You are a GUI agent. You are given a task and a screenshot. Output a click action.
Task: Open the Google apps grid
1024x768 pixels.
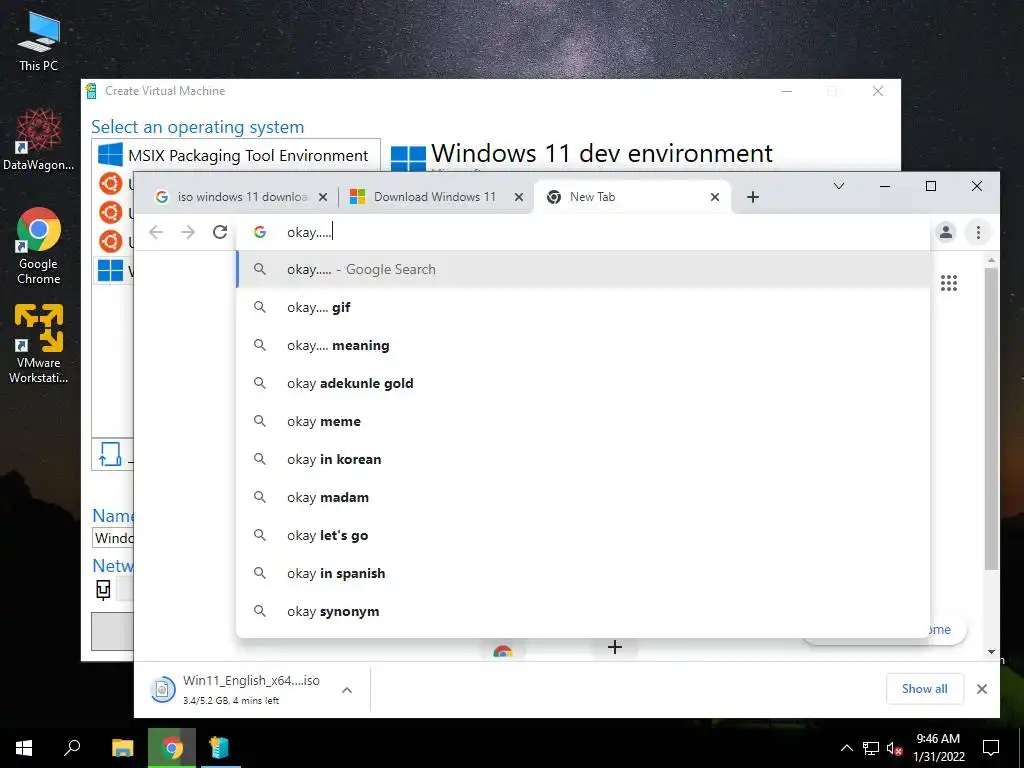[949, 283]
